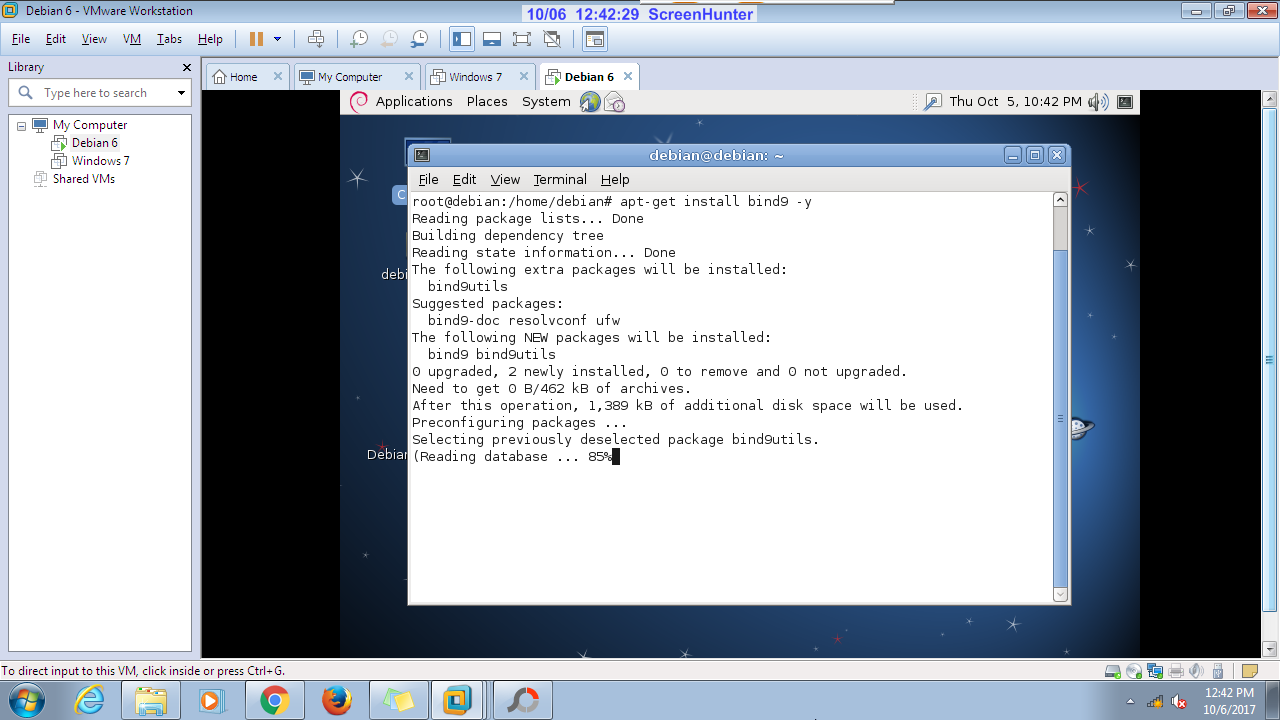The width and height of the screenshot is (1280, 720).
Task: Open the Debian Applications menu
Action: click(x=414, y=102)
